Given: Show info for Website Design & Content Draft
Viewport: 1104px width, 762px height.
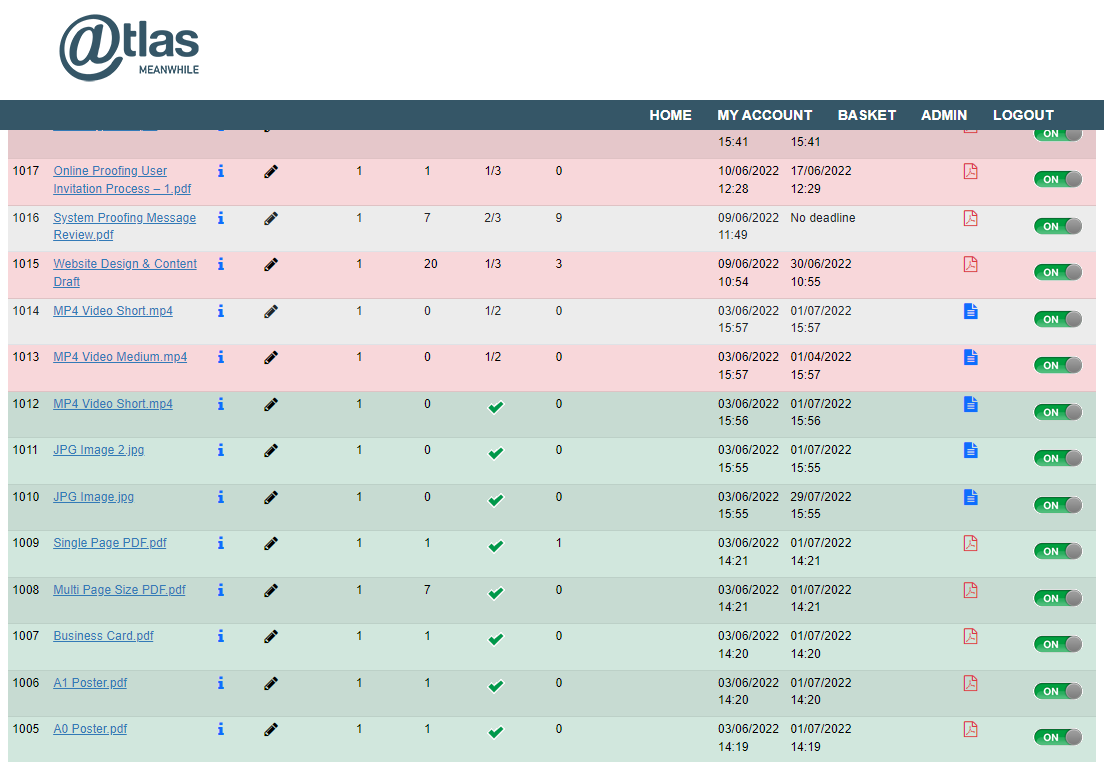Looking at the screenshot, I should pyautogui.click(x=220, y=264).
